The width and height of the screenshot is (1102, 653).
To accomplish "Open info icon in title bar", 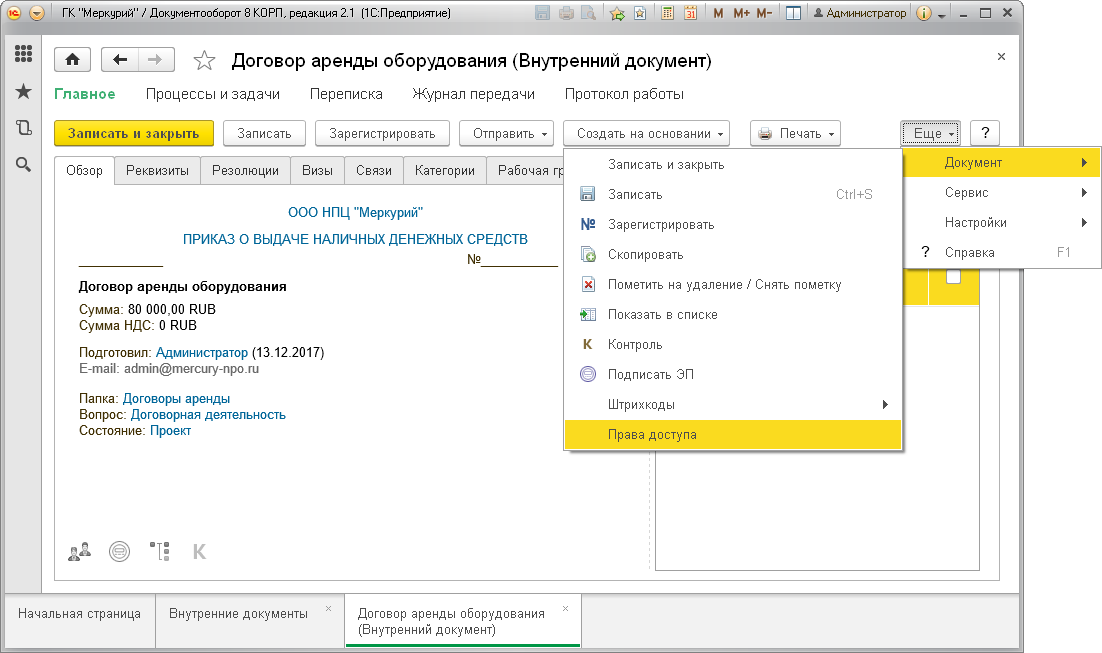I will pos(924,13).
